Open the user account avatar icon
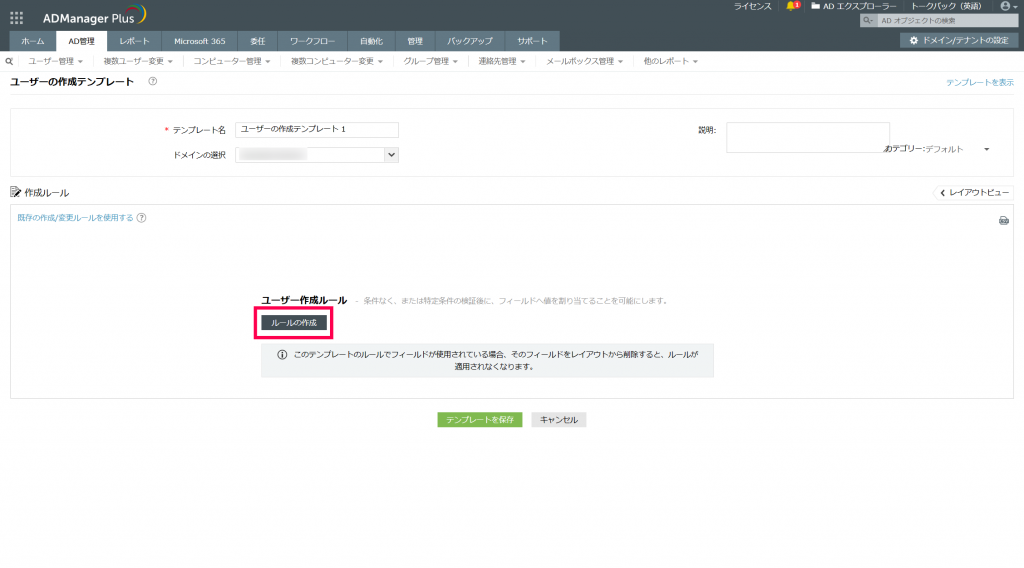 (x=1006, y=6)
